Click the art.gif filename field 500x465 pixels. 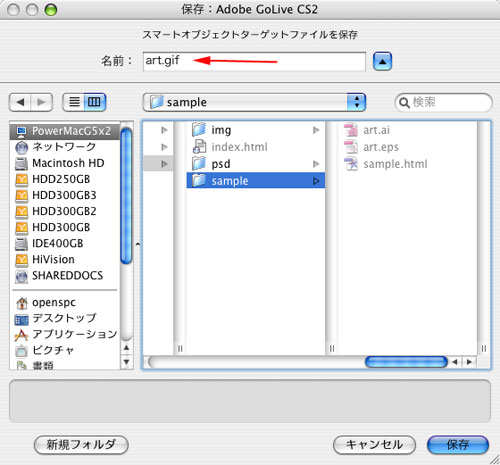pos(254,61)
